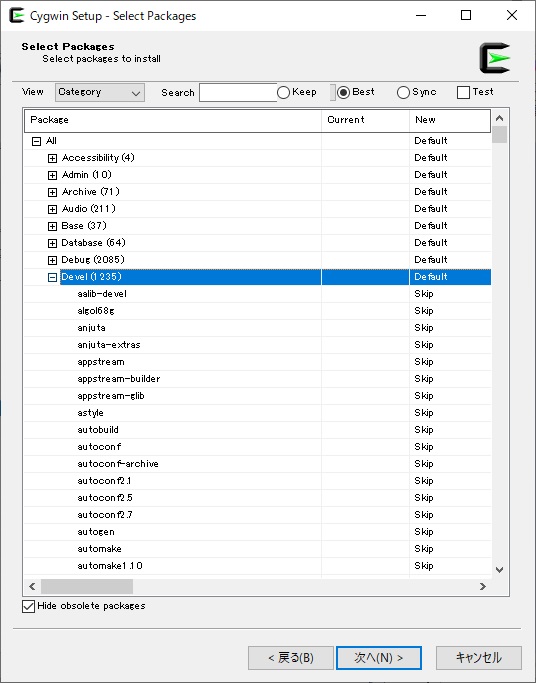Expand the Archive (71) category
The height and width of the screenshot is (683, 536).
click(x=52, y=192)
